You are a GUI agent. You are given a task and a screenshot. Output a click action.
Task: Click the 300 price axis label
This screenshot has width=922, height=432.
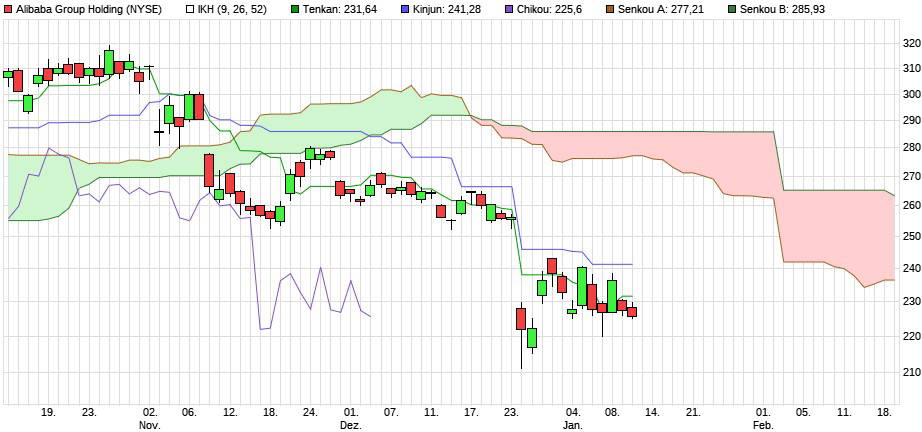(910, 94)
